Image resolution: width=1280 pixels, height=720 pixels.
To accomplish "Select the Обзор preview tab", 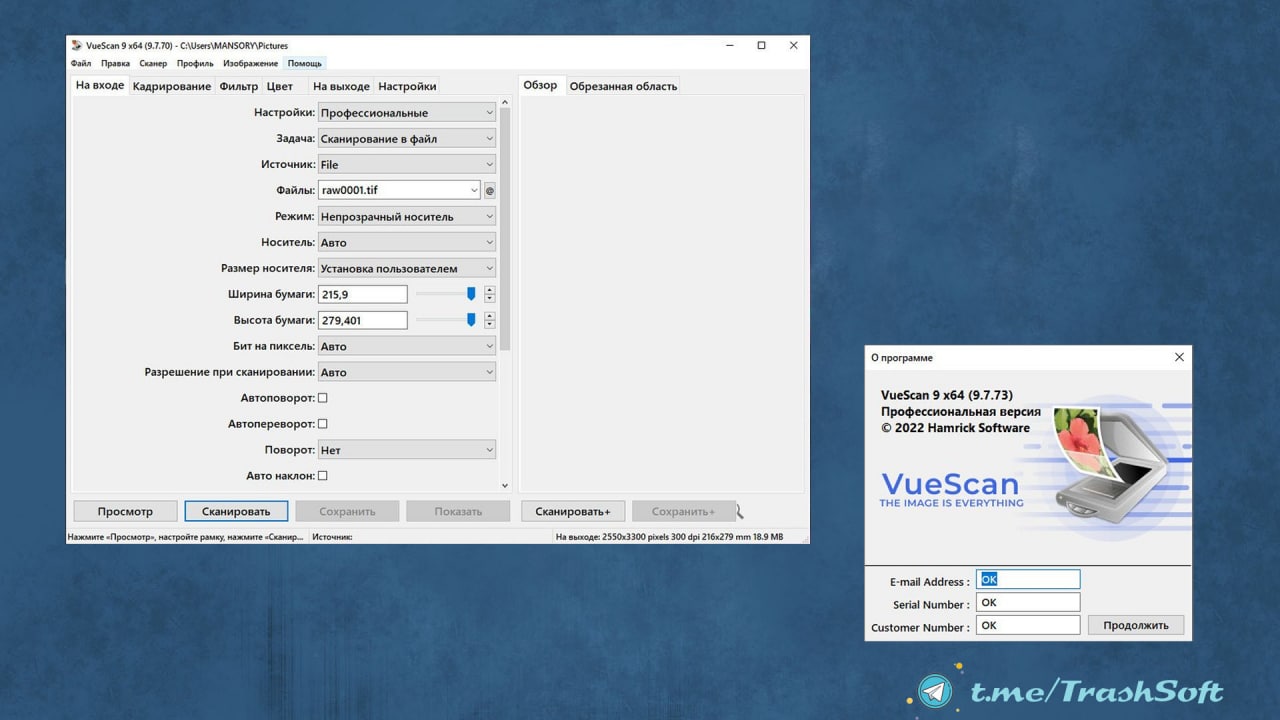I will point(541,85).
